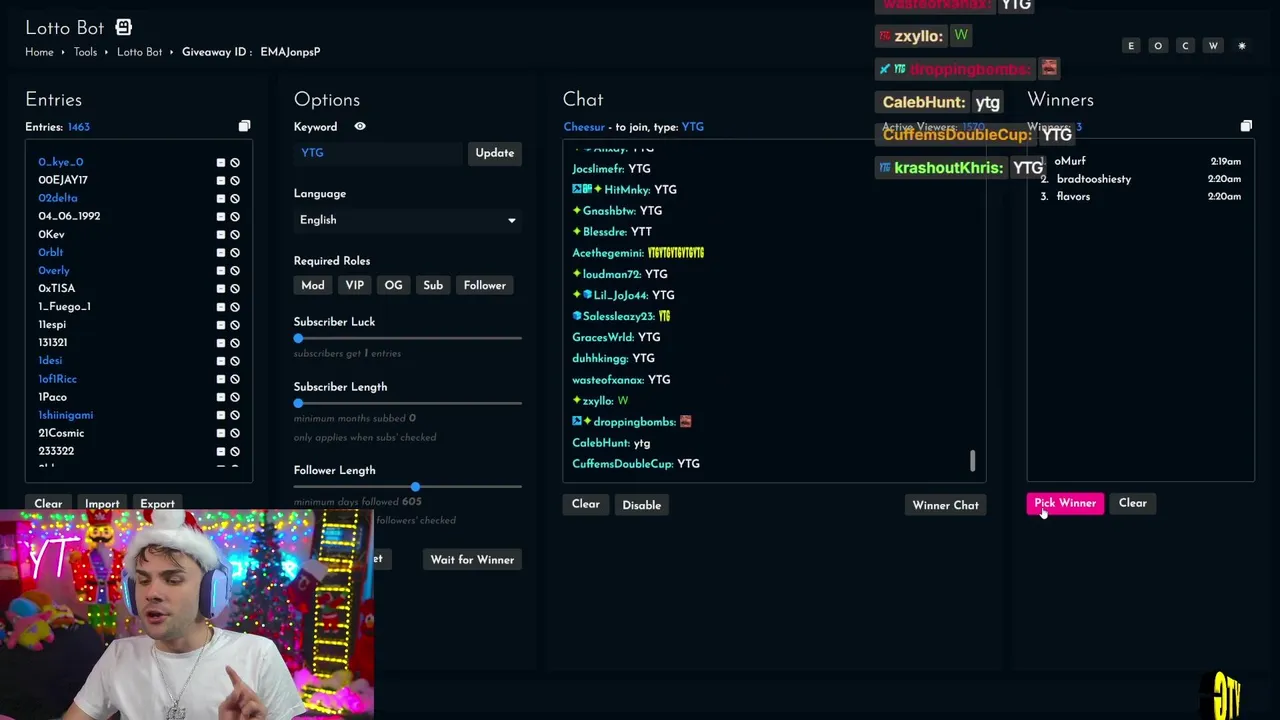The width and height of the screenshot is (1280, 720).
Task: Ban entry 1_Fuego_1 with the block icon
Action: coord(235,306)
